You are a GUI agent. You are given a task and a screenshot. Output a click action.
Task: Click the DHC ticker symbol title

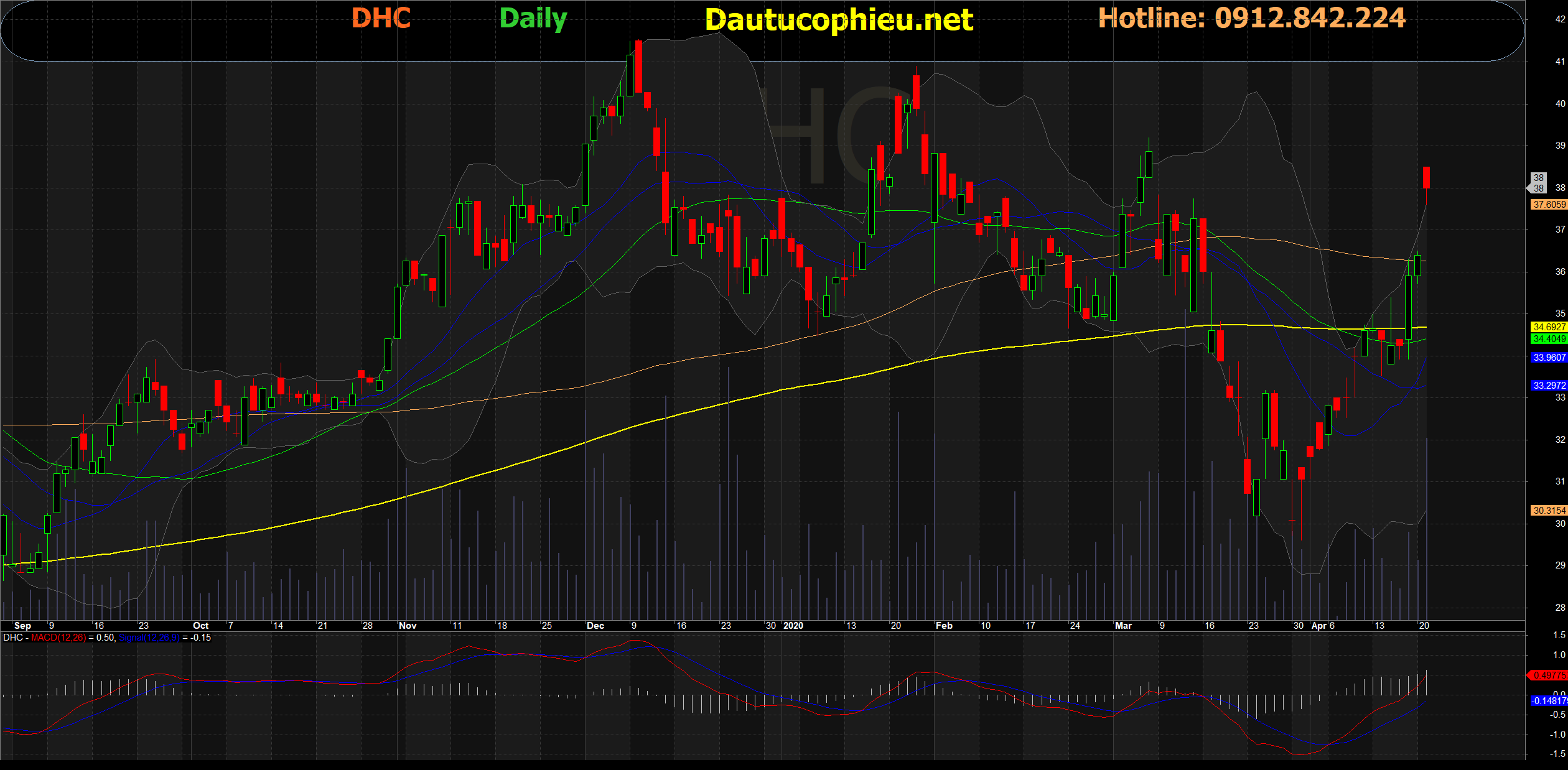[x=381, y=18]
